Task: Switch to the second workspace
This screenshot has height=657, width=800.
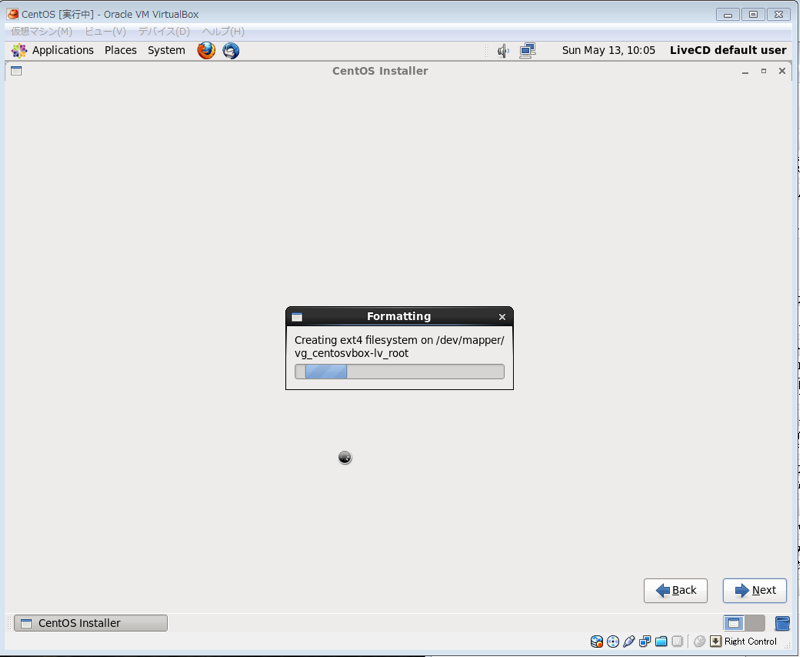Action: coord(755,623)
